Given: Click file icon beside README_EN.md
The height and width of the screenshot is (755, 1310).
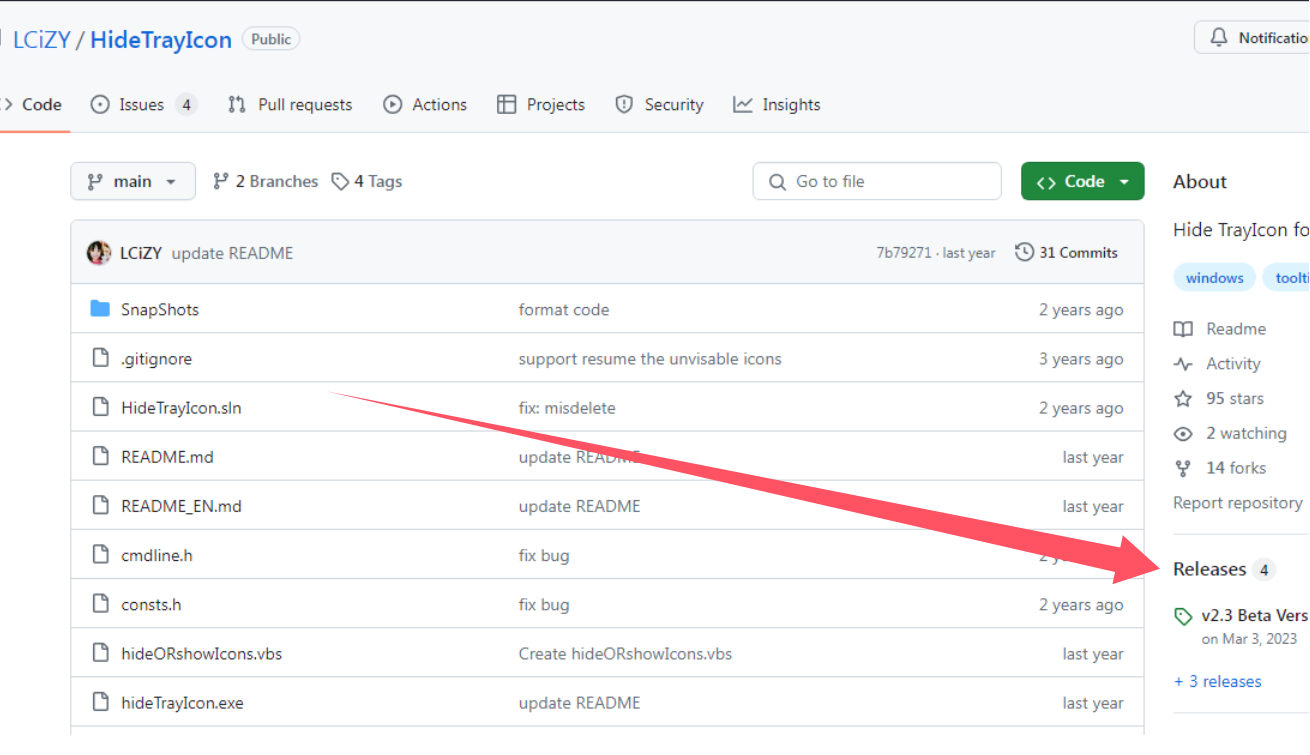Looking at the screenshot, I should pyautogui.click(x=100, y=505).
